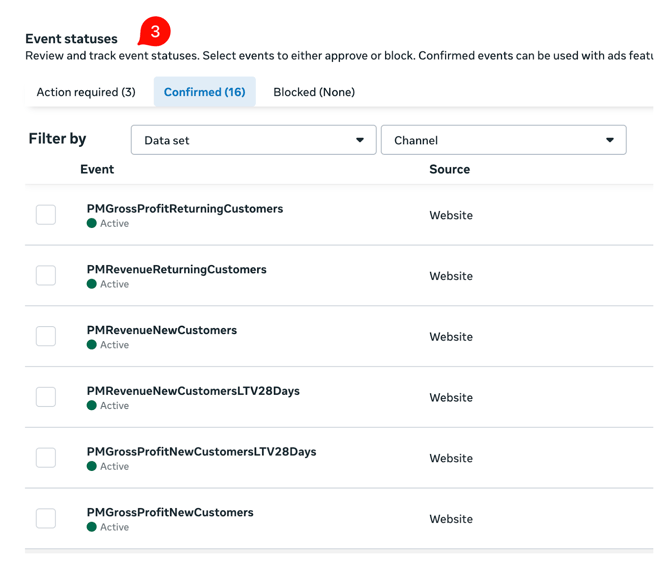Click green Active dot under PMGrossProfitNewCustomersLTV28Days
This screenshot has width=670, height=570.
(92, 467)
